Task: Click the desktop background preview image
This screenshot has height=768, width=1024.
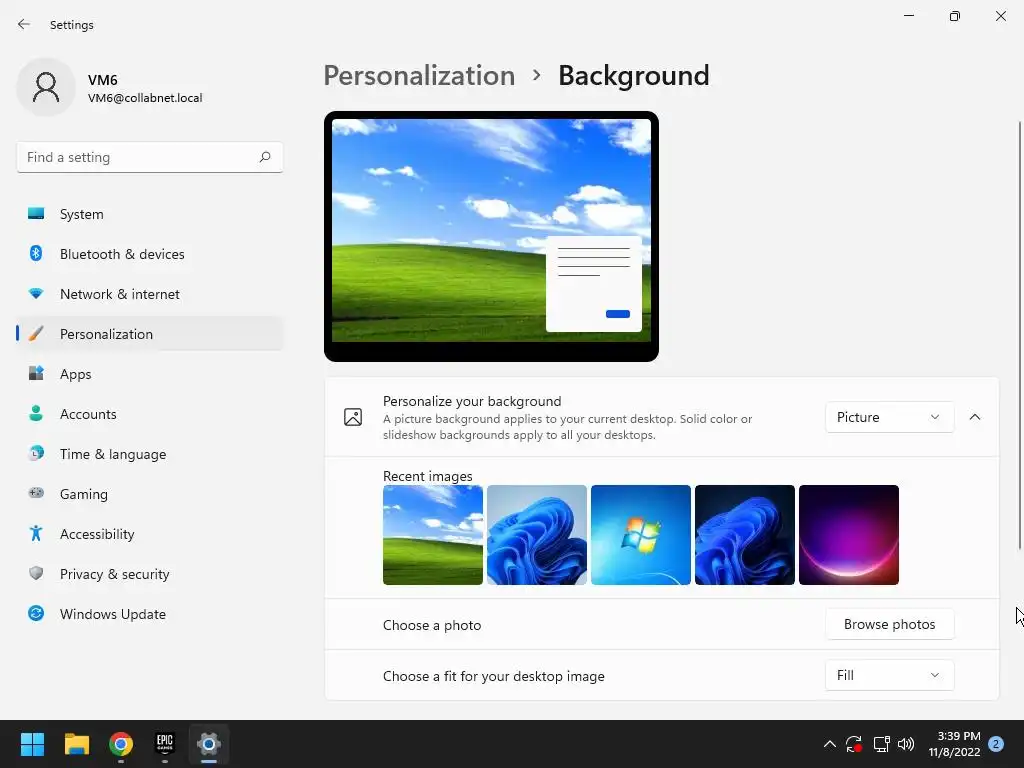Action: coord(491,236)
